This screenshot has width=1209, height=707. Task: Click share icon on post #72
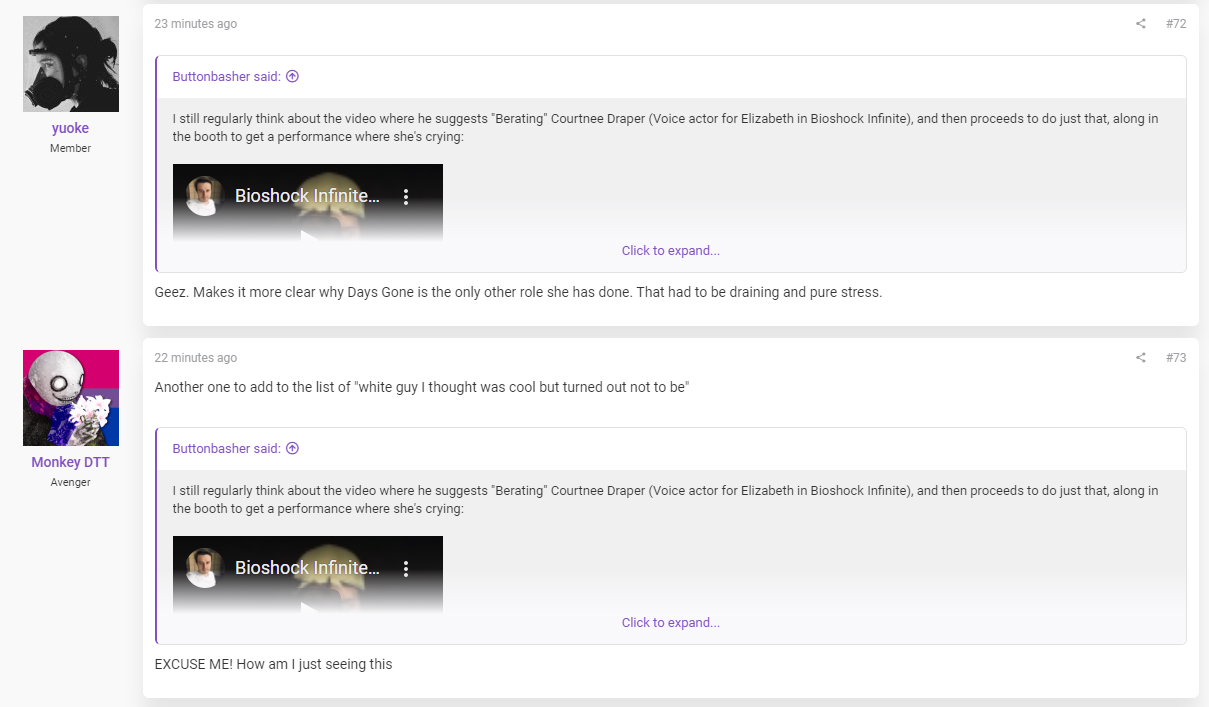point(1140,24)
